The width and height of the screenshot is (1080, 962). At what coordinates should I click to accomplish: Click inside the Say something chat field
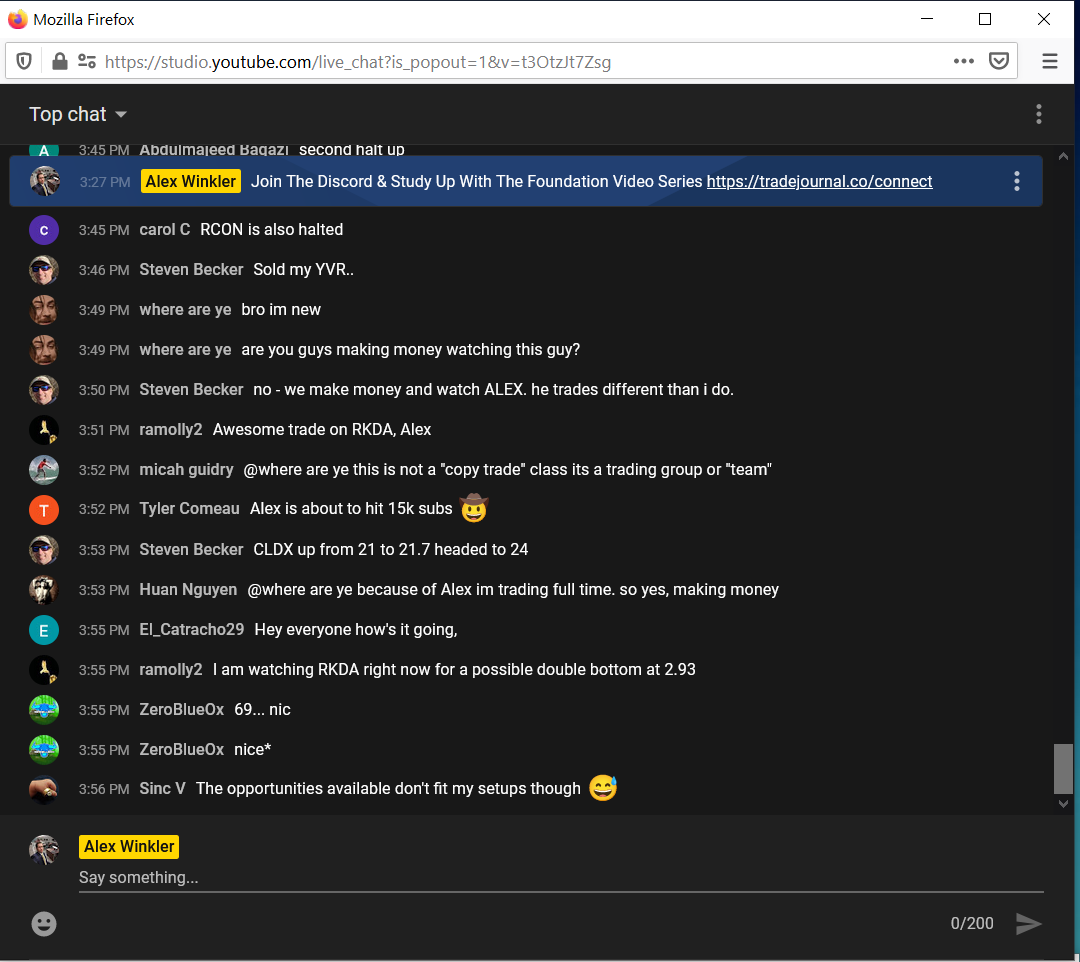point(400,877)
